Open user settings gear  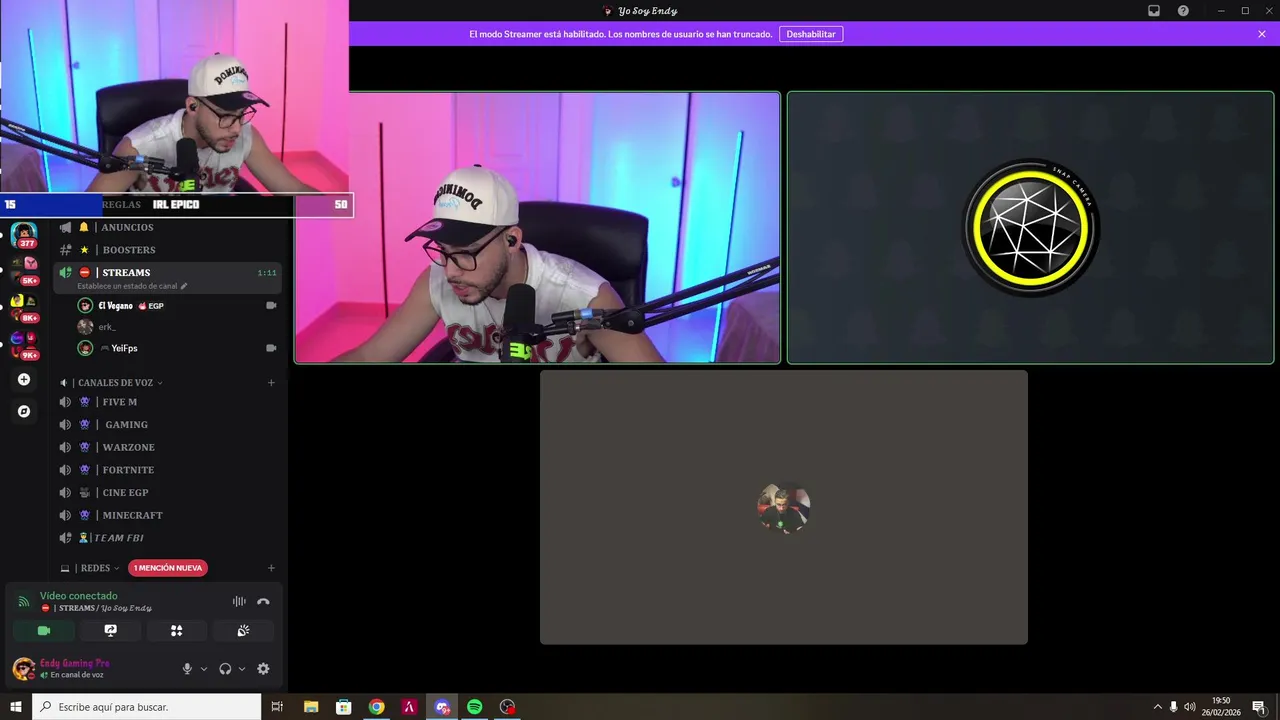pyautogui.click(x=263, y=669)
